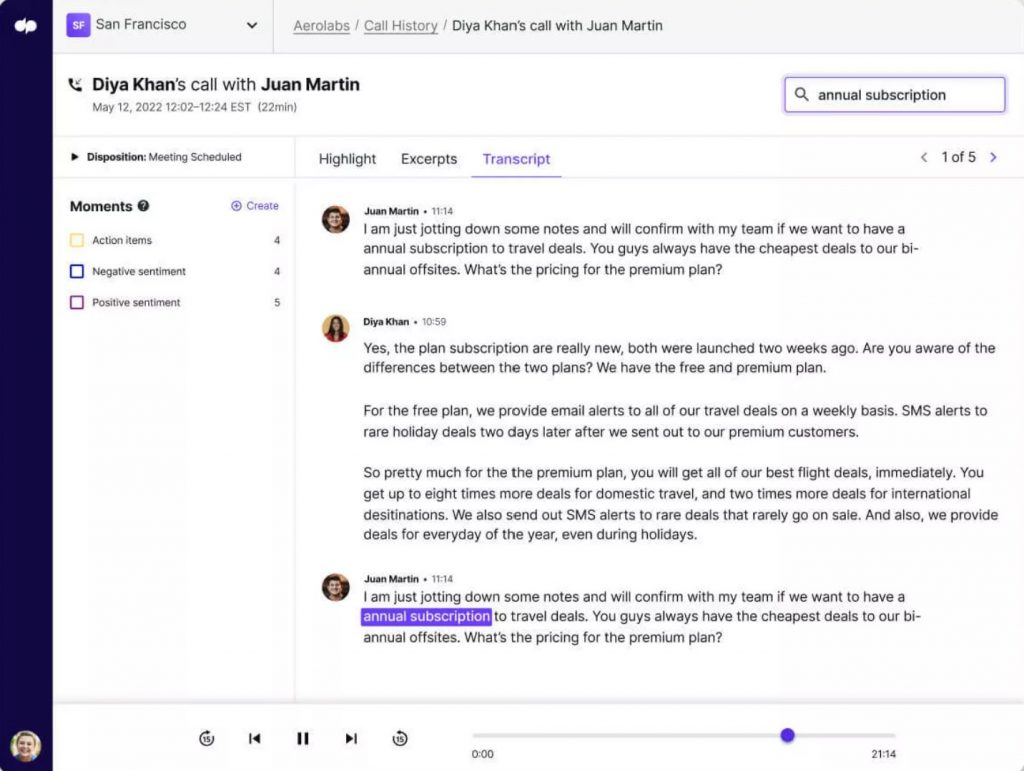Image resolution: width=1024 pixels, height=771 pixels.
Task: Enable the Positive sentiment checkbox
Action: [77, 302]
